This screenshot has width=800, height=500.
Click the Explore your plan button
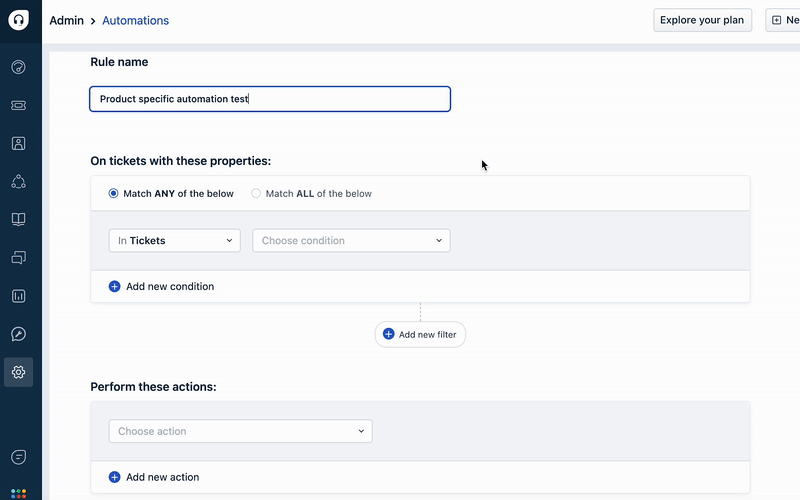click(x=702, y=20)
